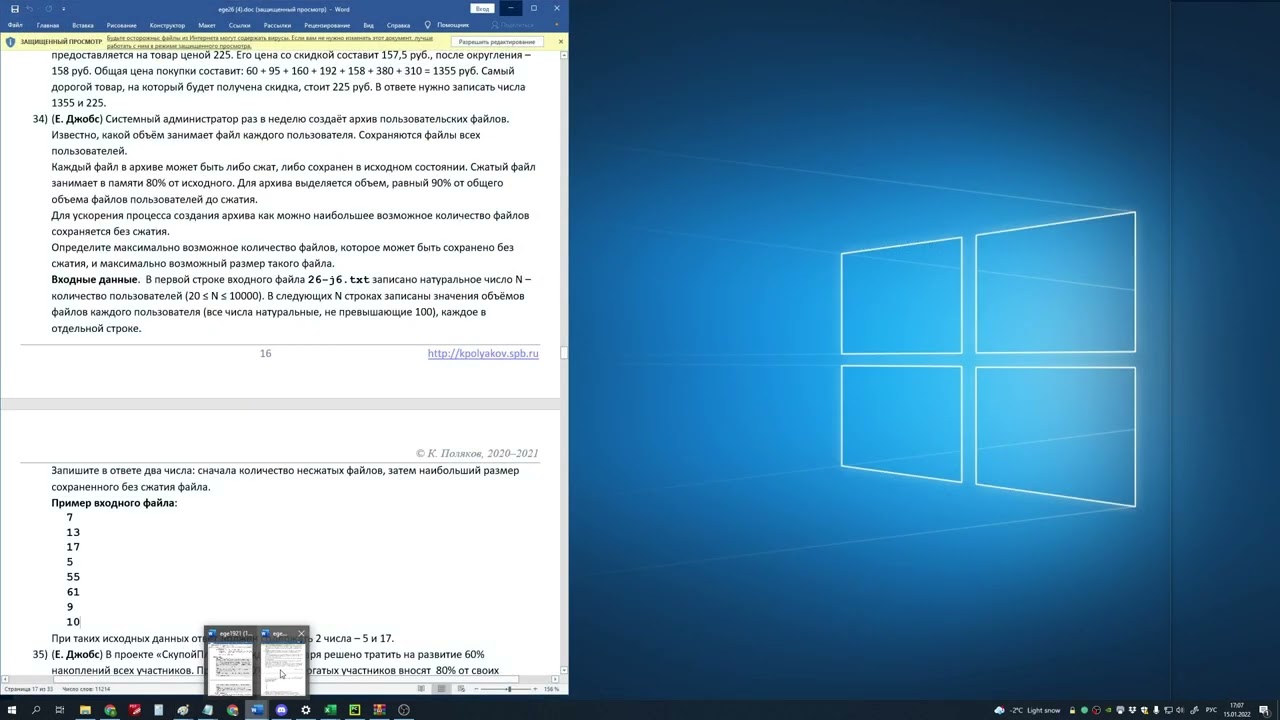Click the horizontal scrollbar left arrow
The image size is (1280, 720).
[x=5, y=679]
